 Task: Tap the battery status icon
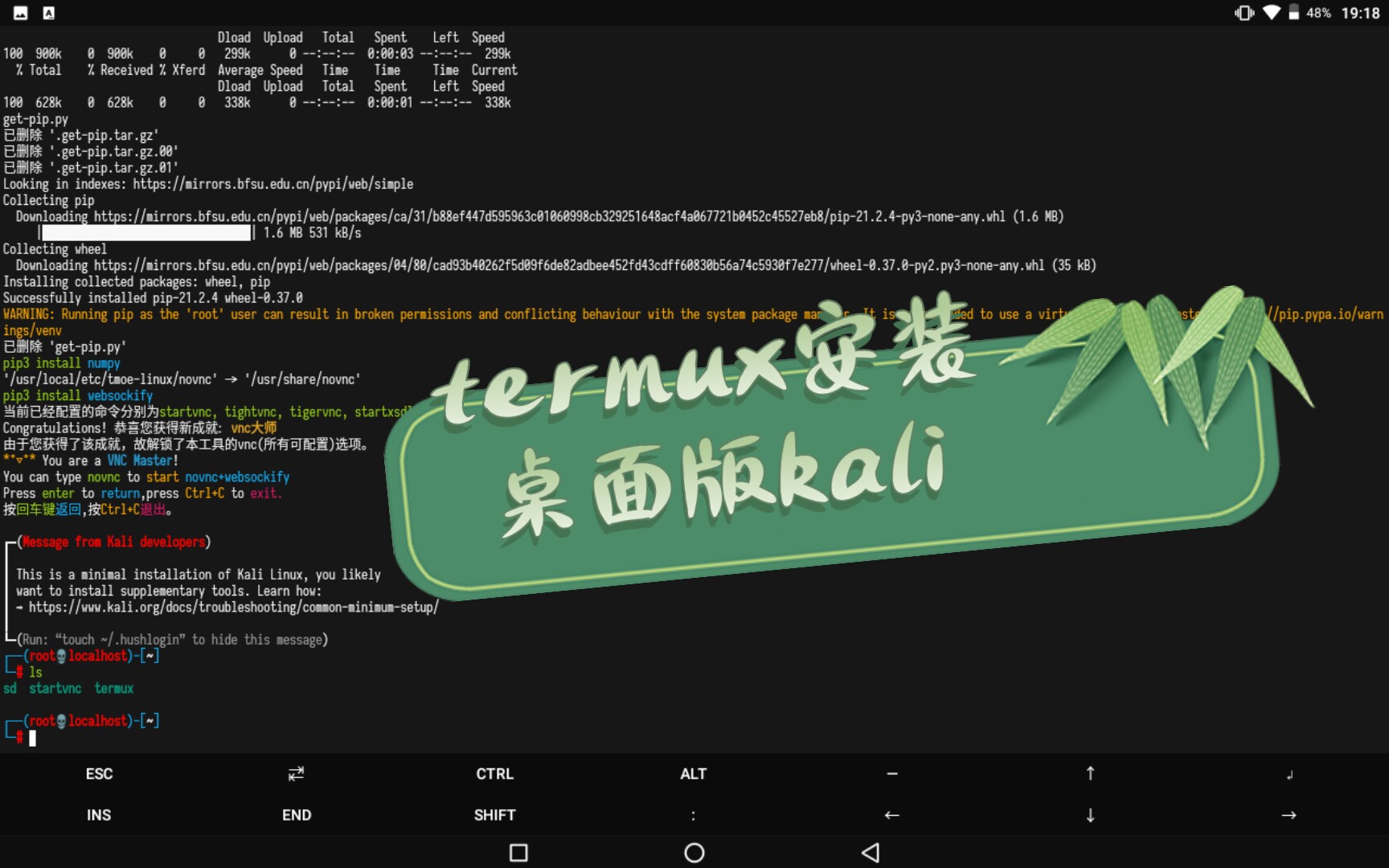1293,13
